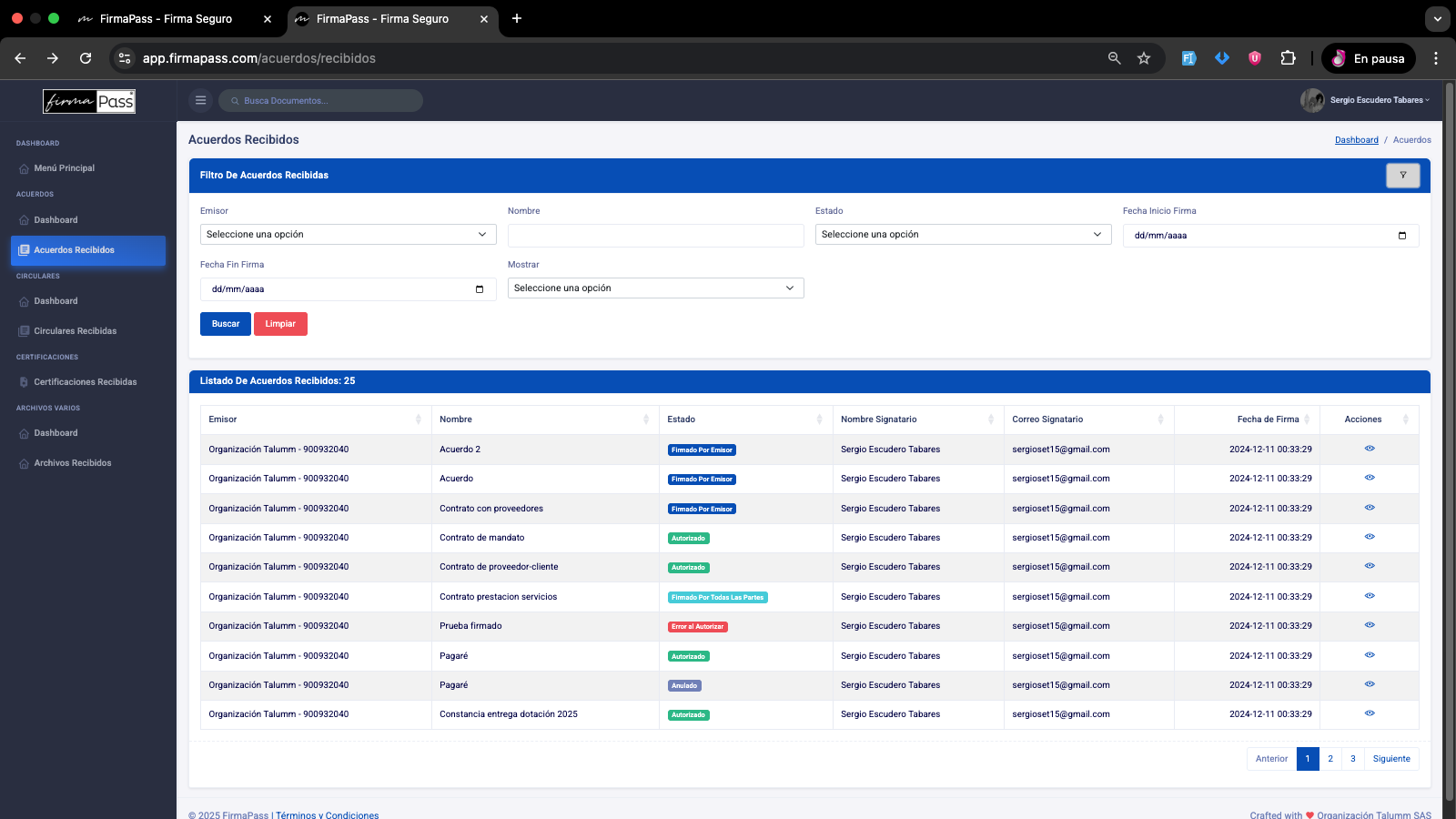The width and height of the screenshot is (1456, 819).
Task: Expand the Emisor dropdown
Action: tap(349, 235)
